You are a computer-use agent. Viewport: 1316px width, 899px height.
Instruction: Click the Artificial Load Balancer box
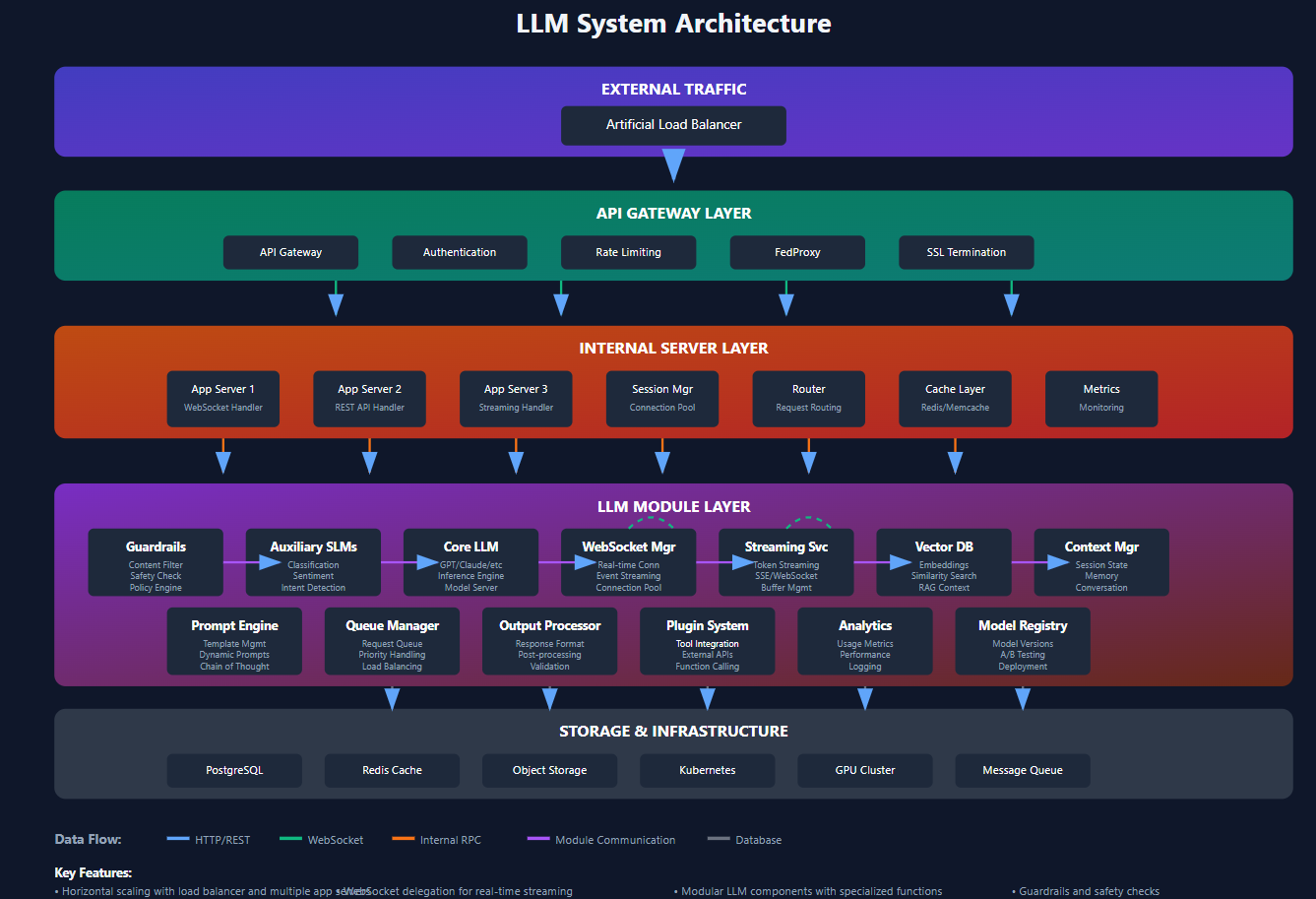click(673, 125)
